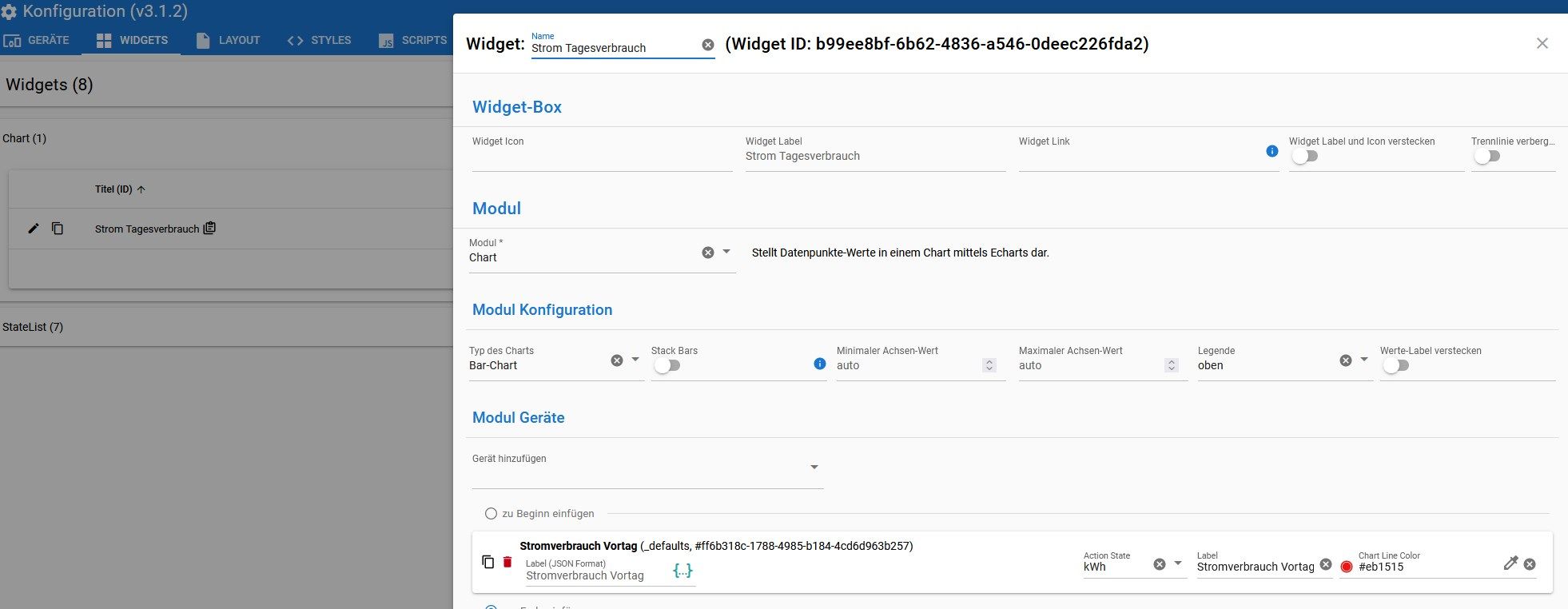Open the Action State dropdown arrow
The width and height of the screenshot is (1568, 609).
tap(1178, 563)
